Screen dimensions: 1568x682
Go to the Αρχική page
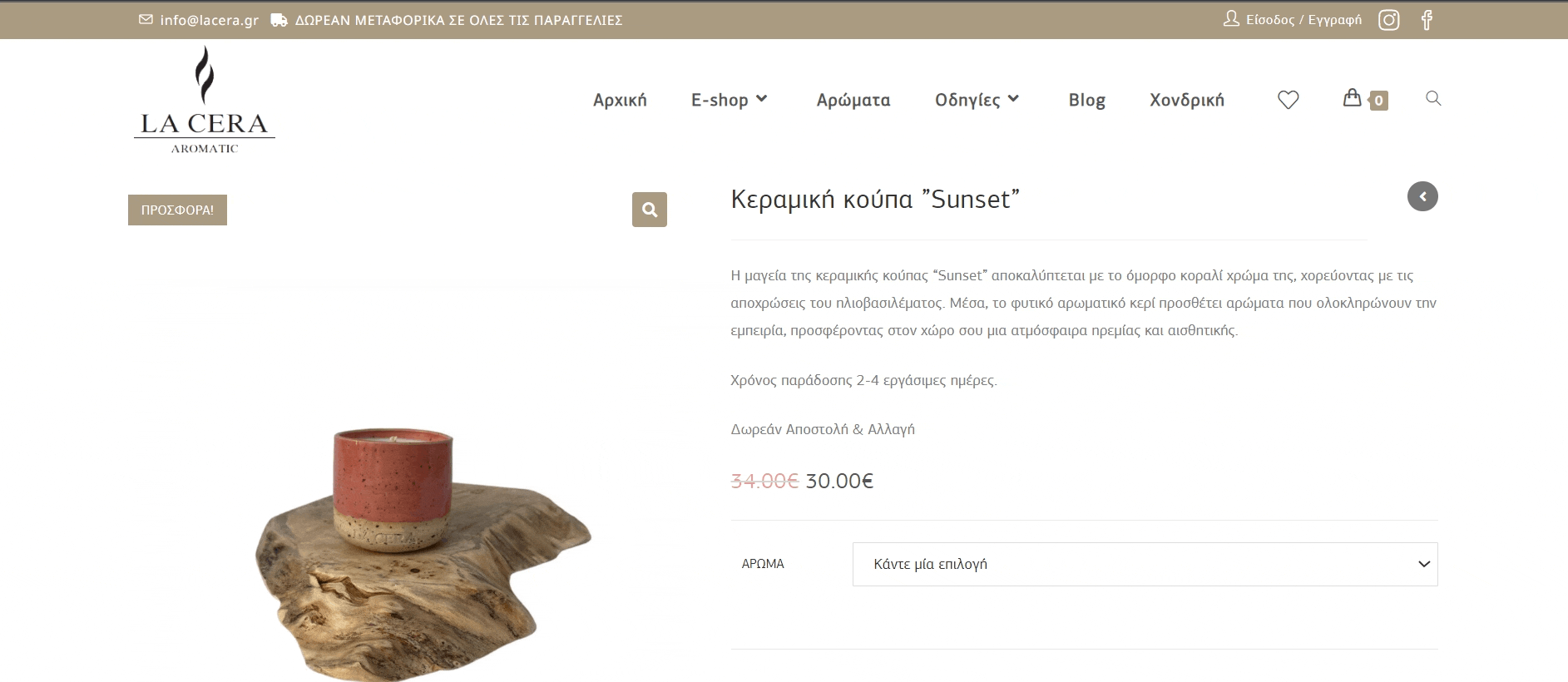(x=620, y=100)
